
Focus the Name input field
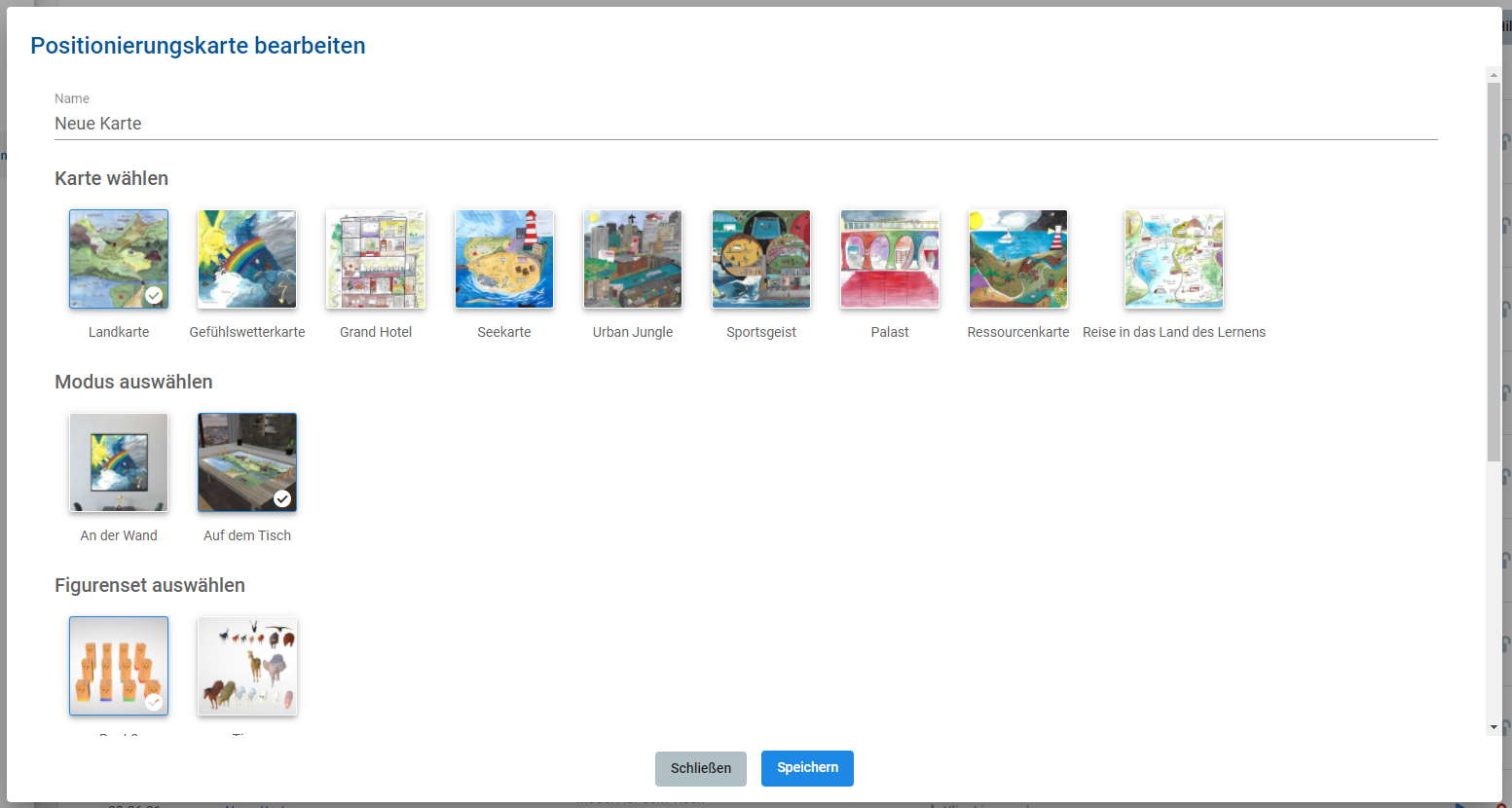pyautogui.click(x=746, y=124)
